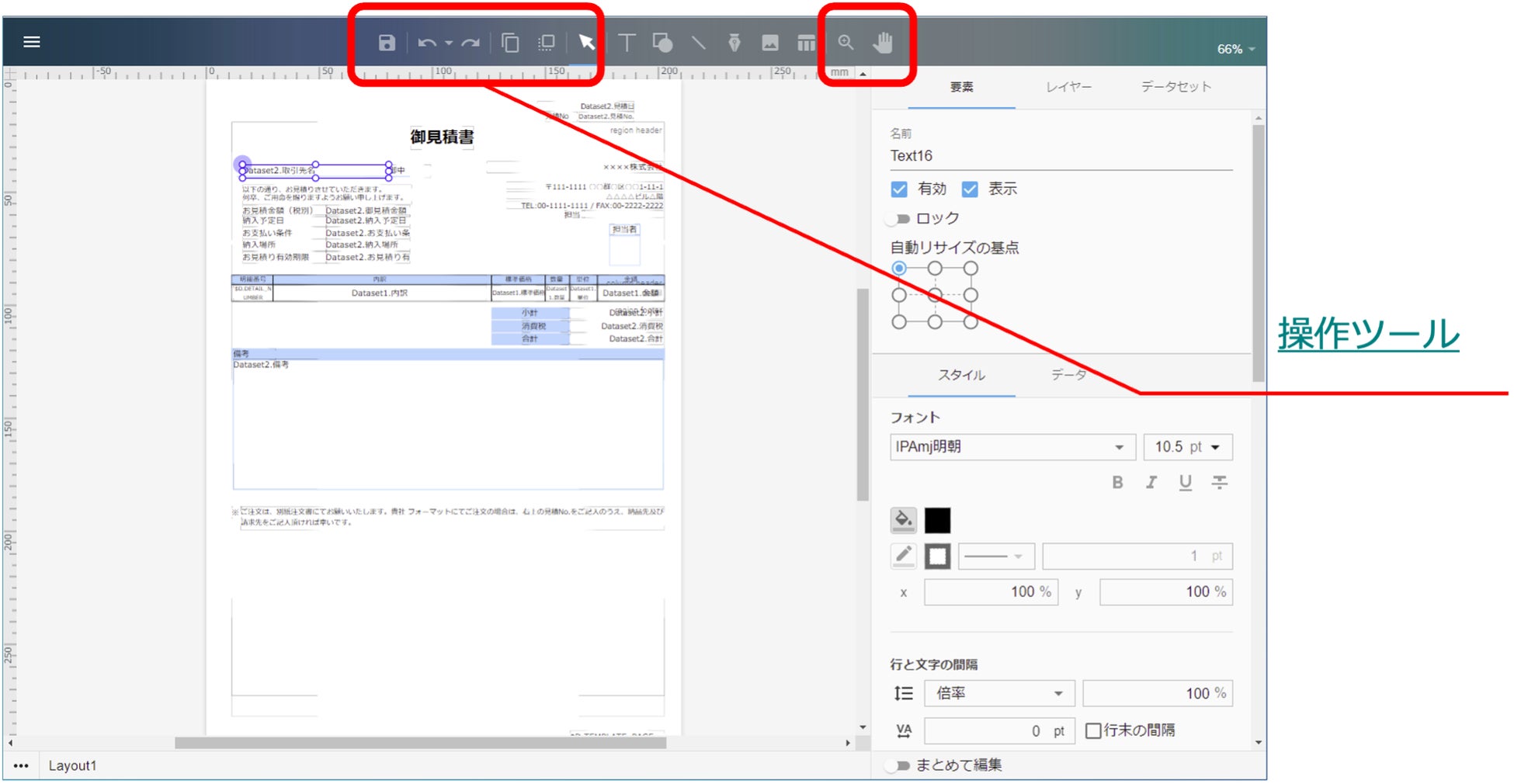Edit the 名前 field containing Text16

click(1061, 156)
